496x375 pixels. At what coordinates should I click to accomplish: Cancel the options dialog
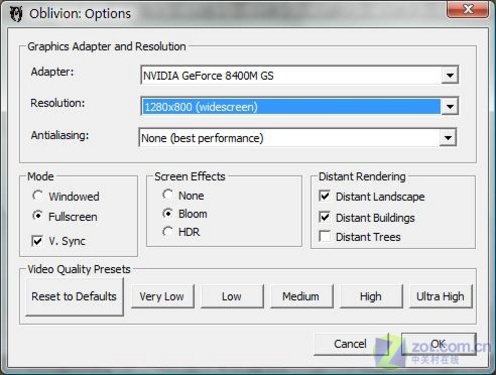tap(351, 344)
